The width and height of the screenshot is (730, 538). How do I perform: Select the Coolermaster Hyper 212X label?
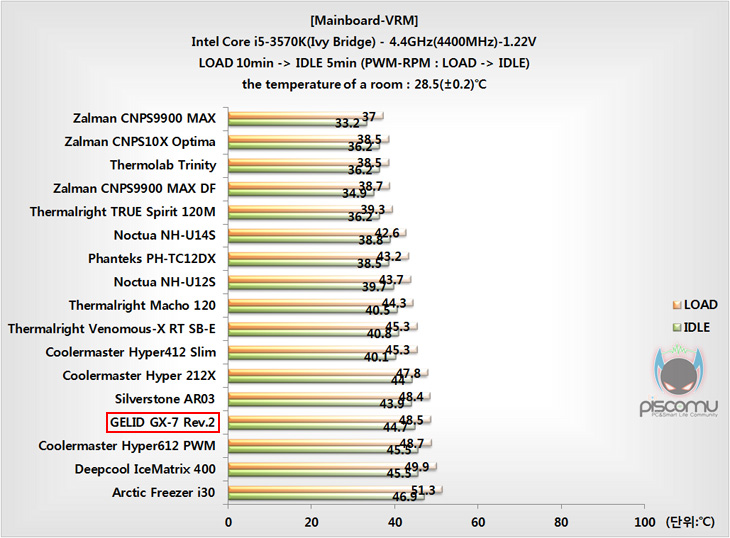[x=139, y=376]
